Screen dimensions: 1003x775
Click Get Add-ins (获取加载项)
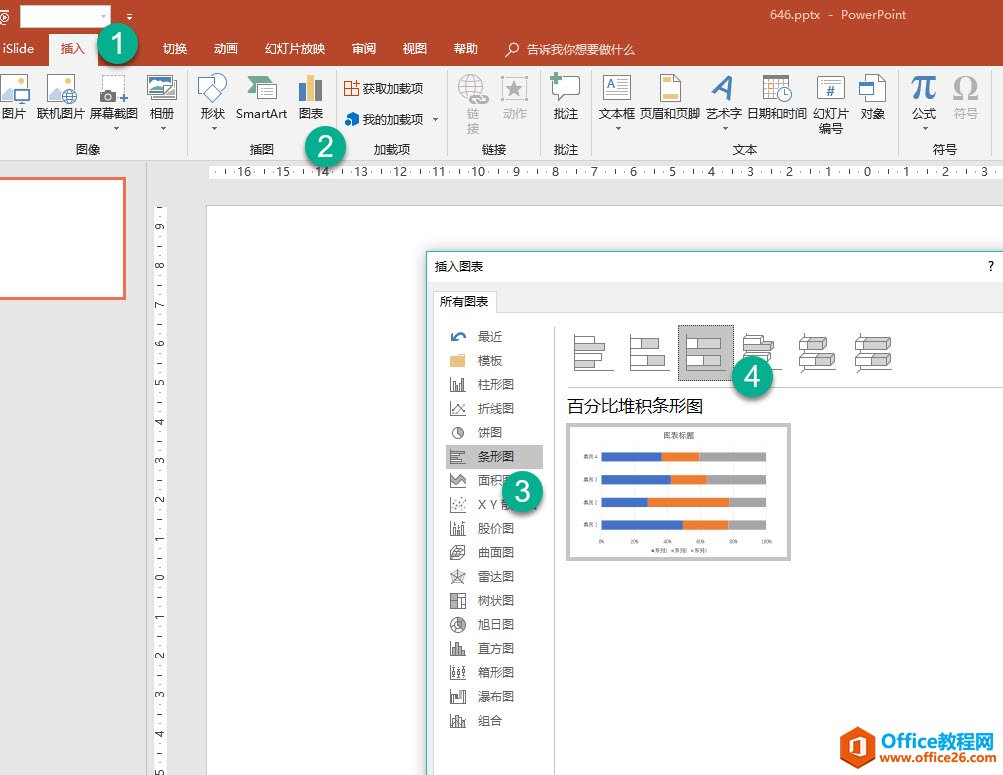pos(384,88)
